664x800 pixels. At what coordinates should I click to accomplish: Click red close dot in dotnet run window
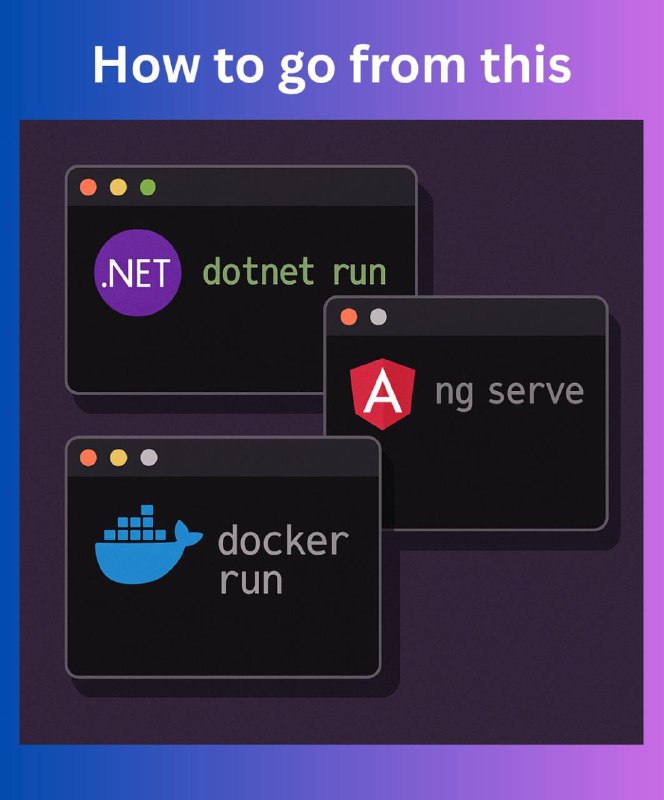coord(88,187)
